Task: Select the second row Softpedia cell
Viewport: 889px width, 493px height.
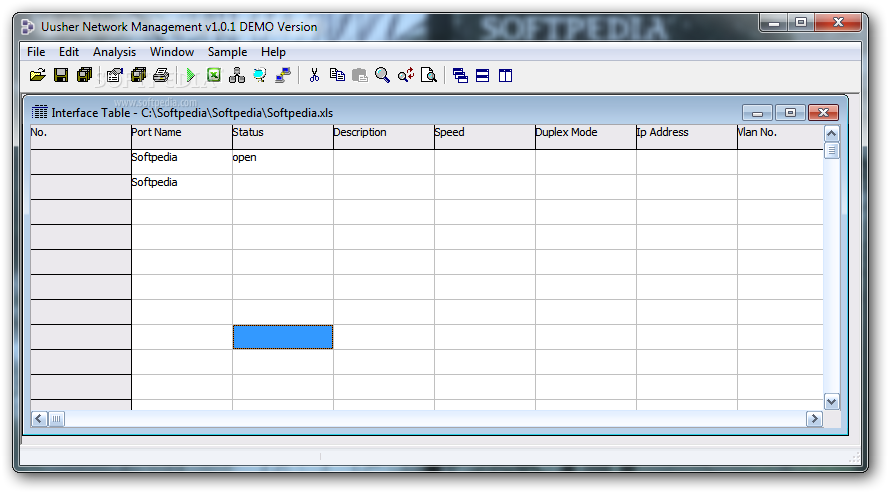Action: (x=182, y=187)
